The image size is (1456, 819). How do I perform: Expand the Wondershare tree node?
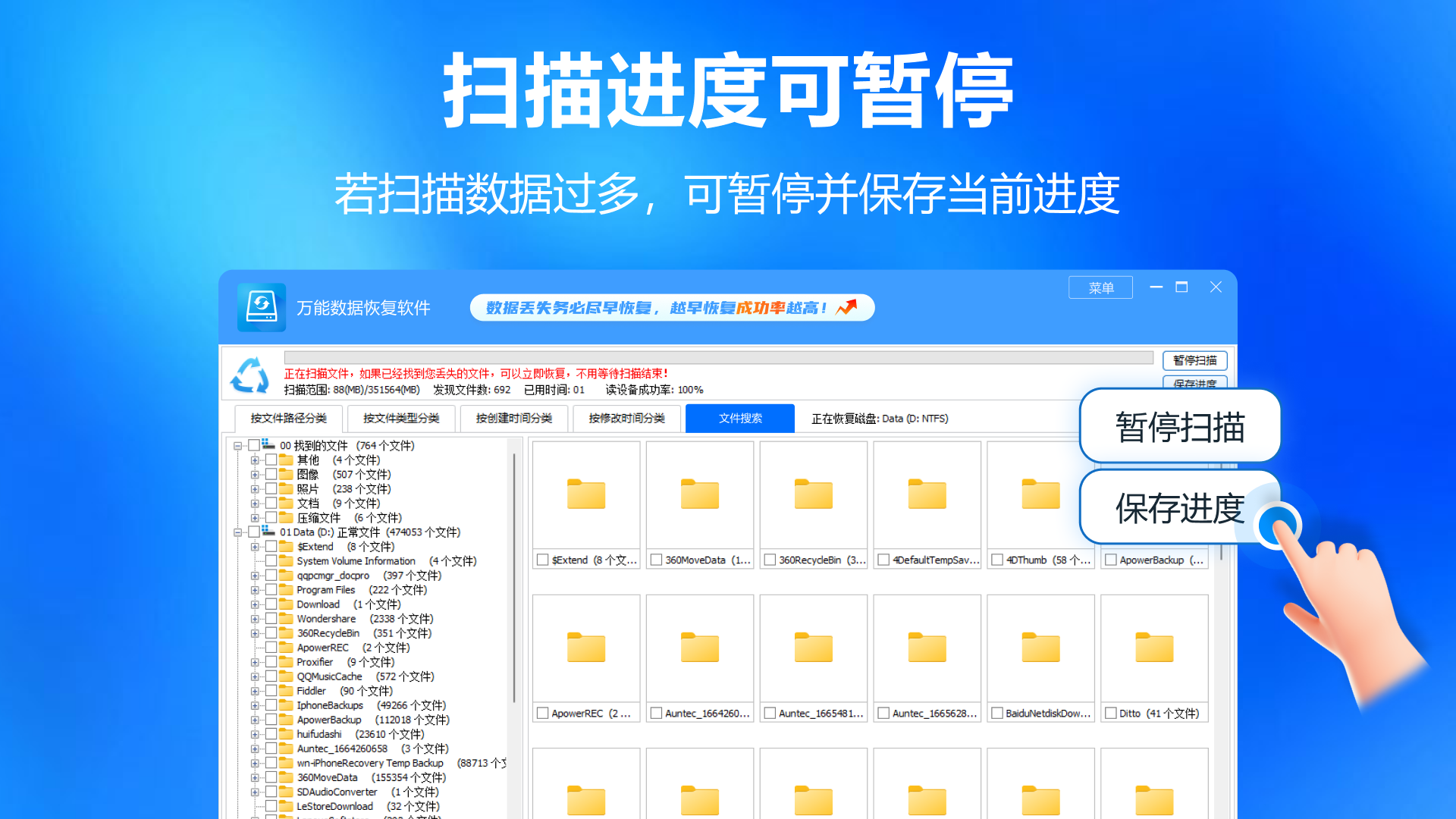coord(255,619)
